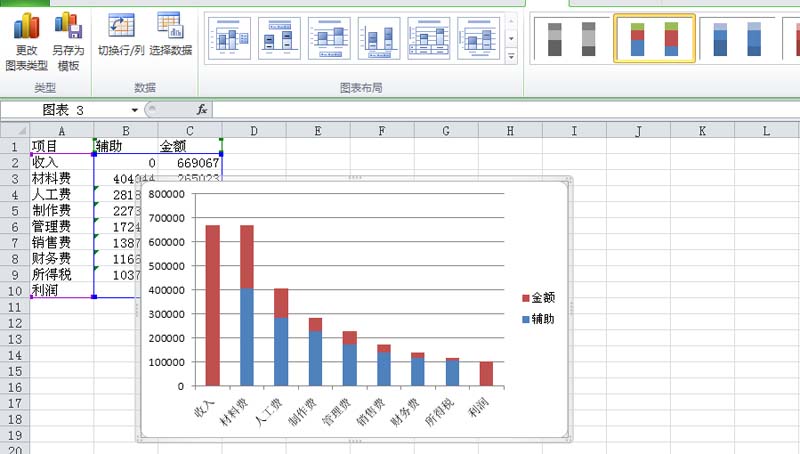Image resolution: width=800 pixels, height=454 pixels.
Task: Select 金额 legend entry in chart
Action: (538, 297)
